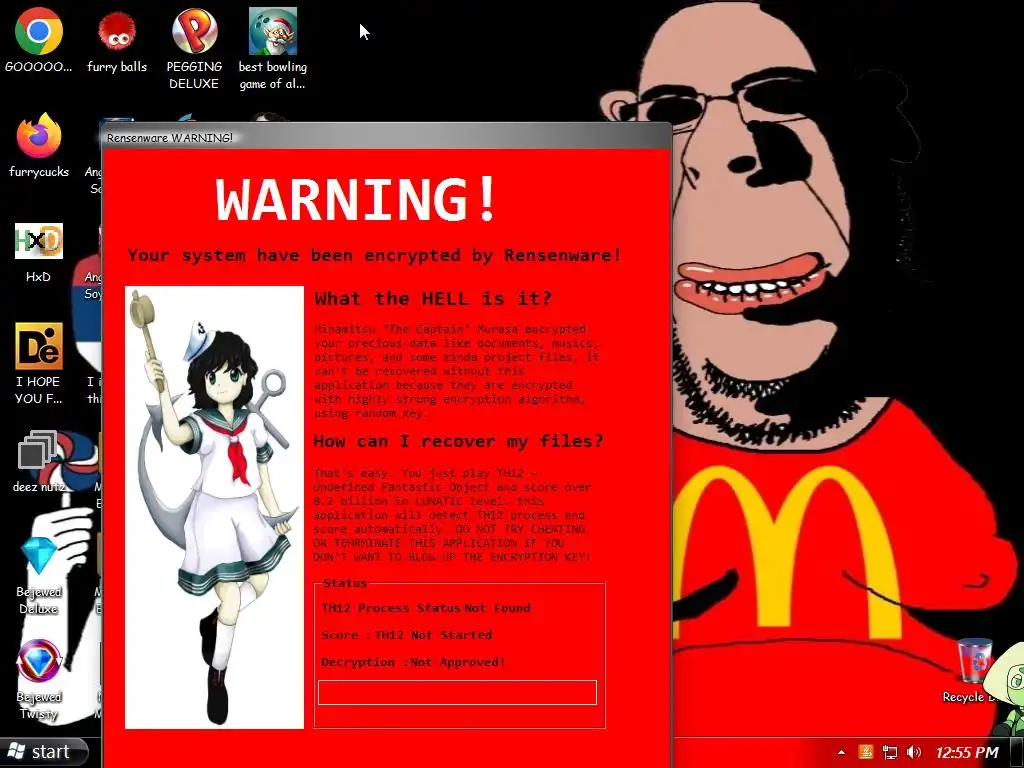
Task: Show hidden system tray icons arrow
Action: tap(841, 753)
